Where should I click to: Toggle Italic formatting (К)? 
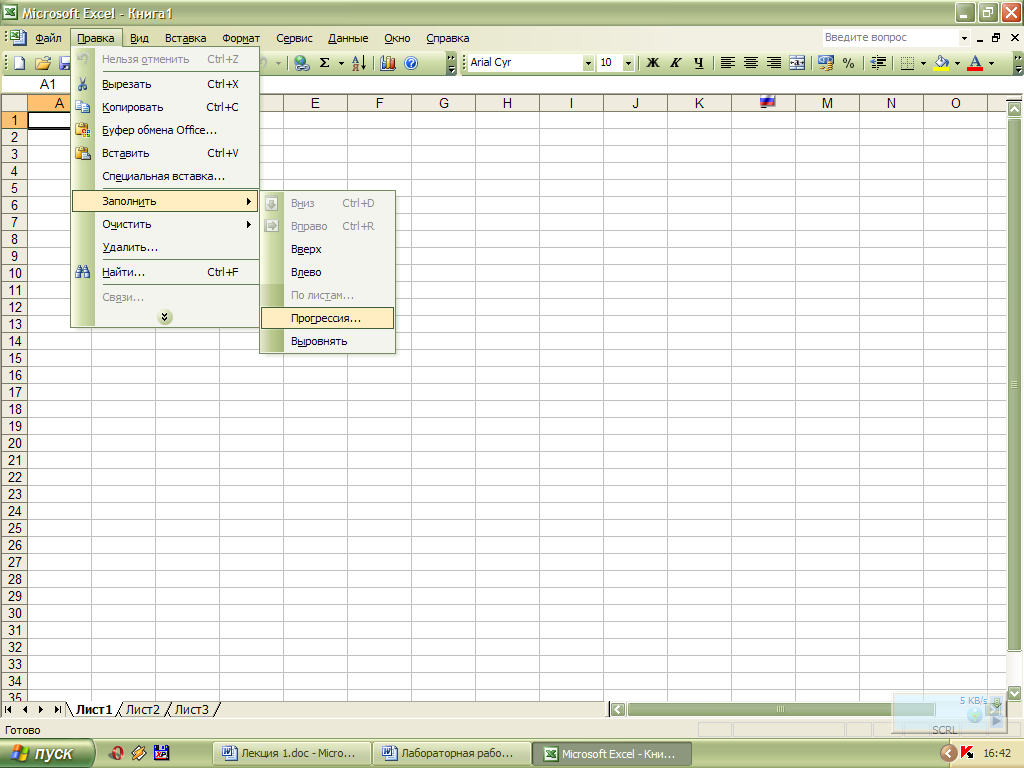[x=676, y=63]
